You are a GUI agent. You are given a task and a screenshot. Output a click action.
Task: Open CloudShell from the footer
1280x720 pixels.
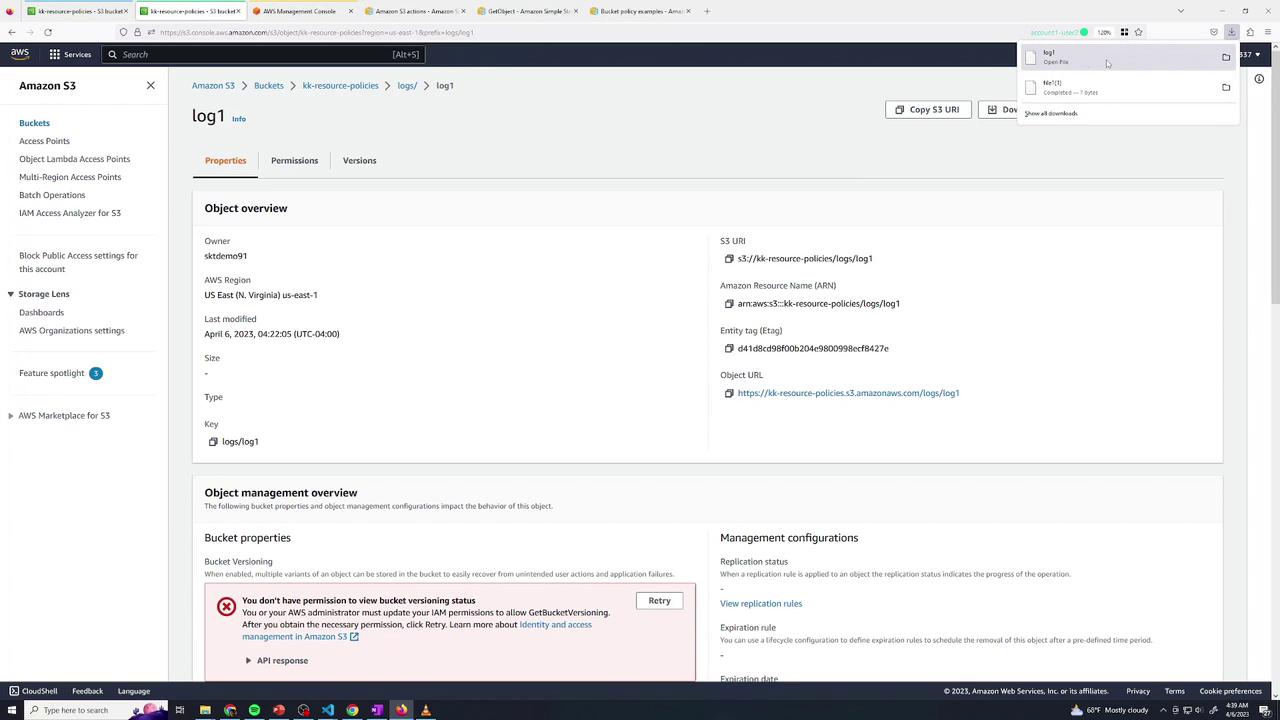[34, 691]
